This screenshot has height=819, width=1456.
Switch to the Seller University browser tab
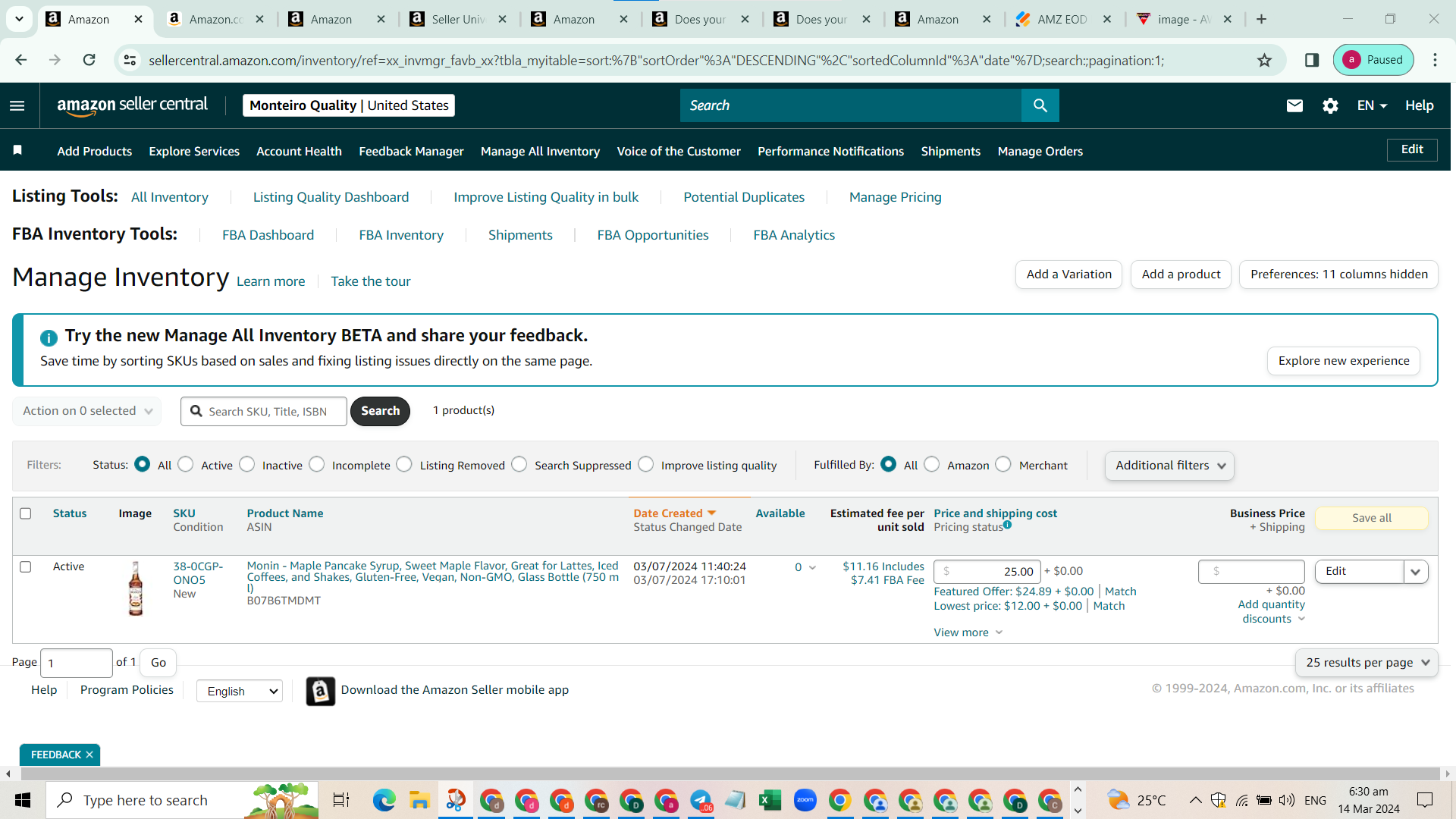pyautogui.click(x=457, y=19)
